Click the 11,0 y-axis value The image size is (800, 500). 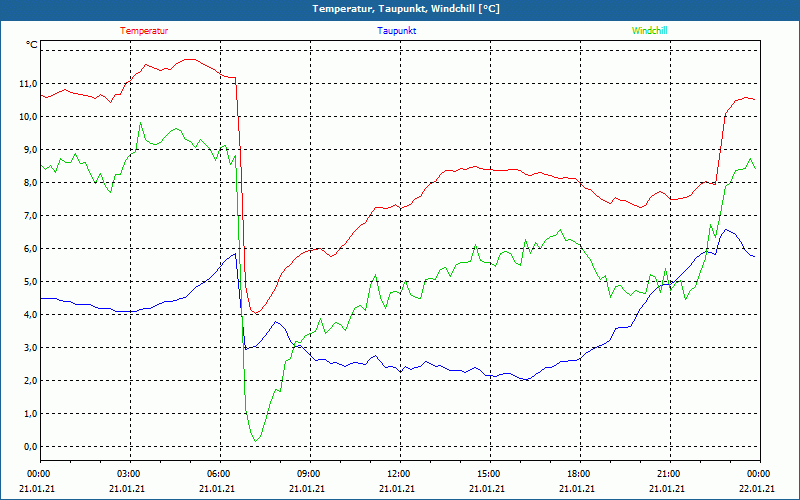point(28,84)
